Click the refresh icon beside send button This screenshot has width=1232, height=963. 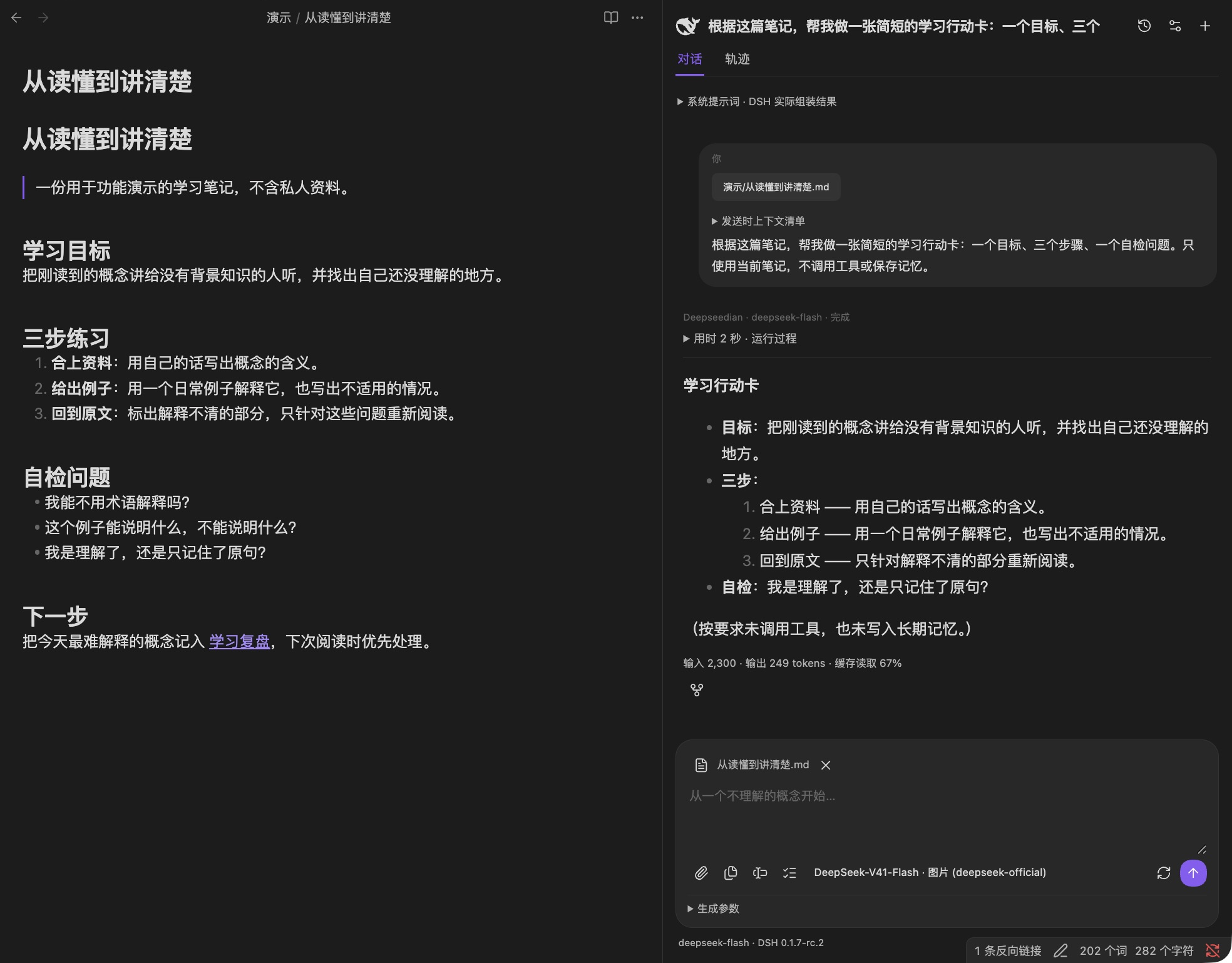click(x=1164, y=873)
